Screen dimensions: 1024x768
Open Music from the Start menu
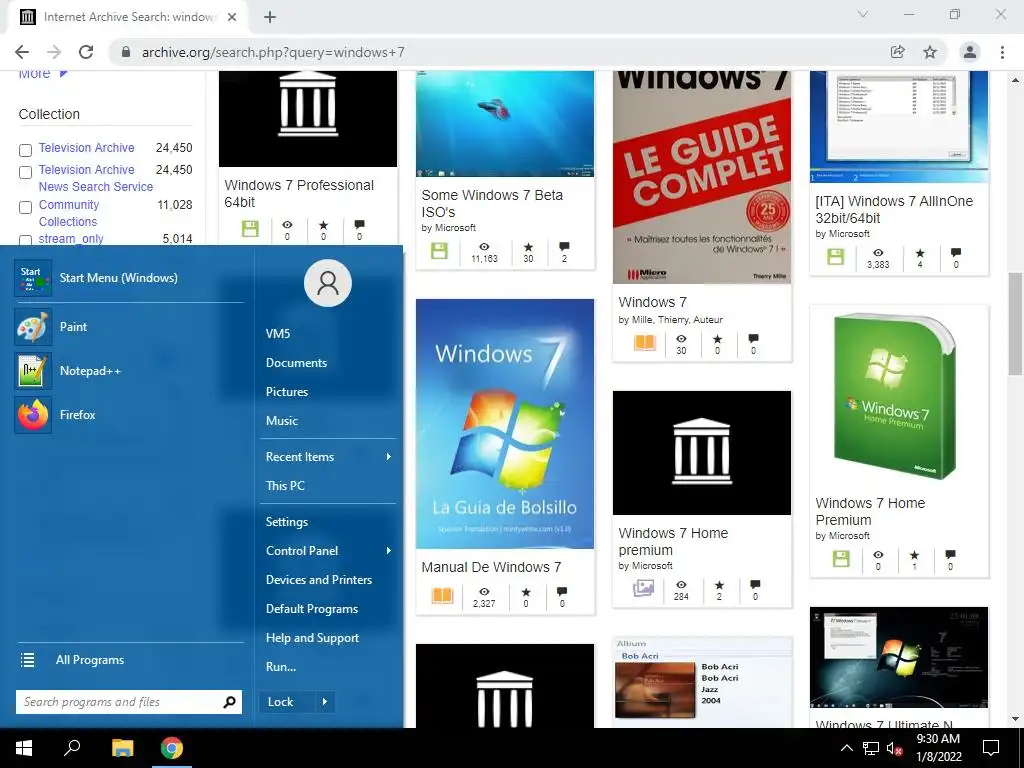click(x=281, y=421)
